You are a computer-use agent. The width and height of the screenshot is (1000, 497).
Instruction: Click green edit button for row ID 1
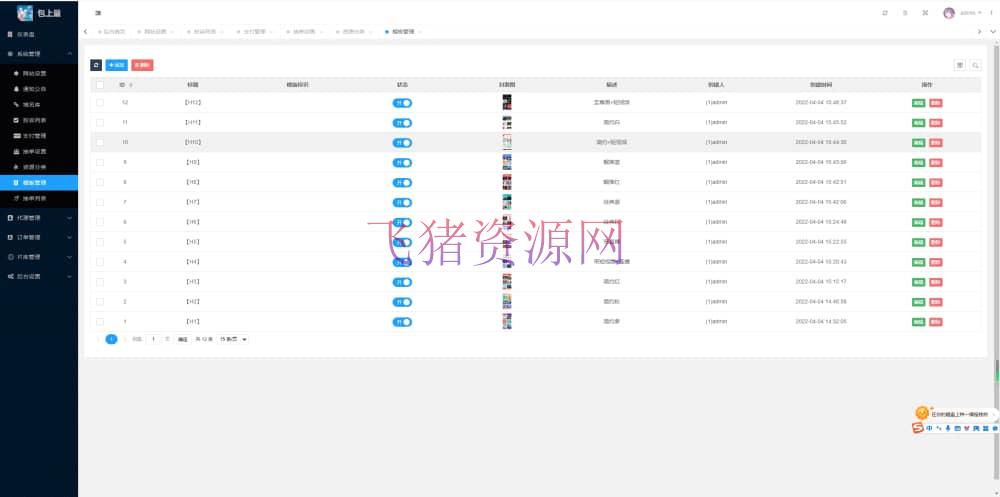918,322
